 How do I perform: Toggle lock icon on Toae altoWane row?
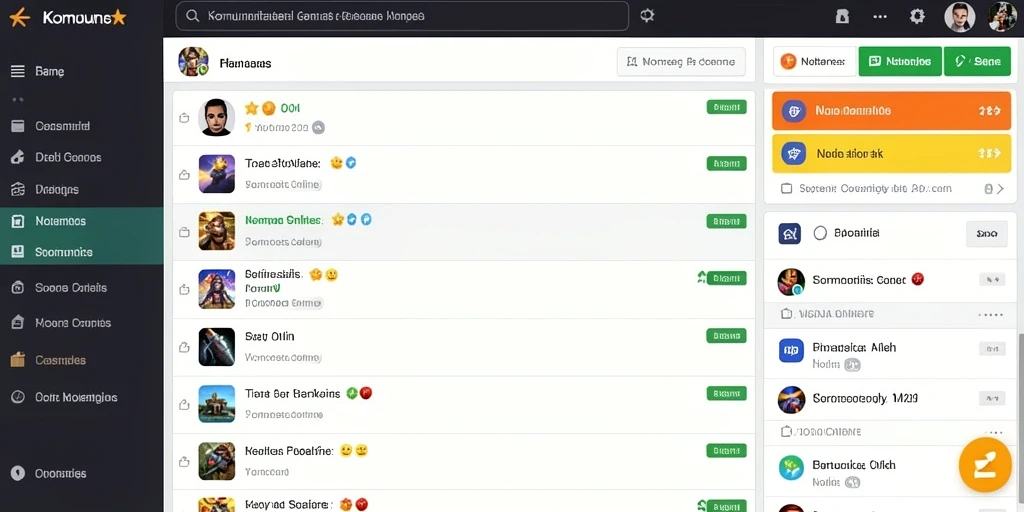(x=184, y=174)
